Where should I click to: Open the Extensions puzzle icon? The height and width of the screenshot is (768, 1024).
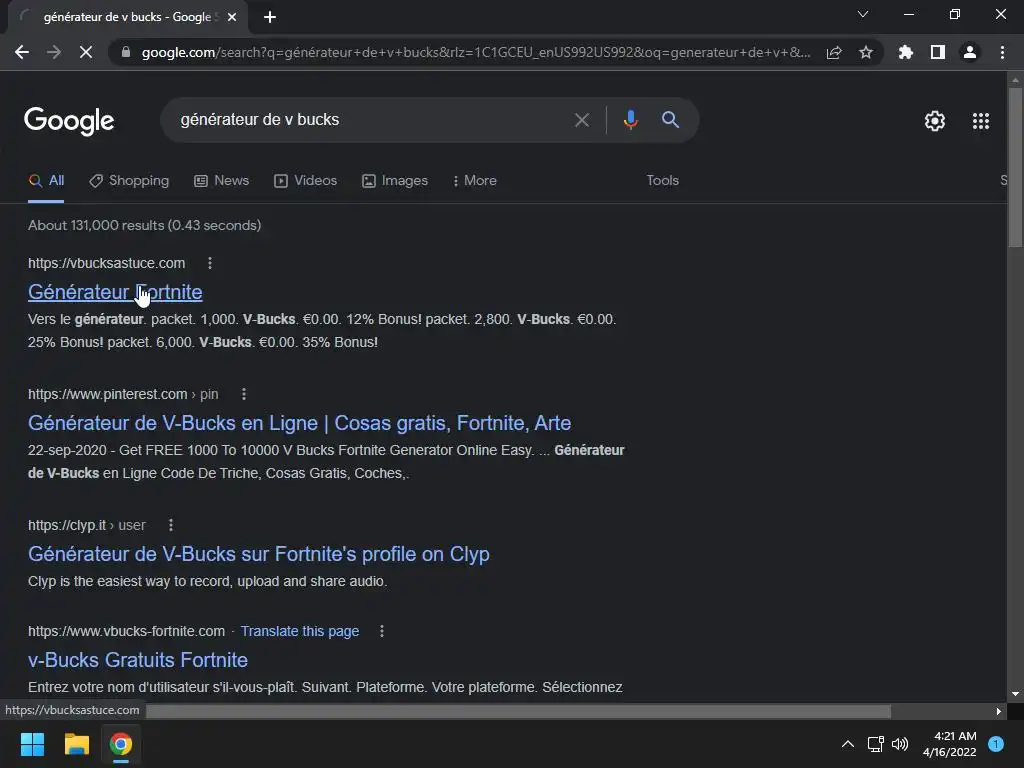906,52
